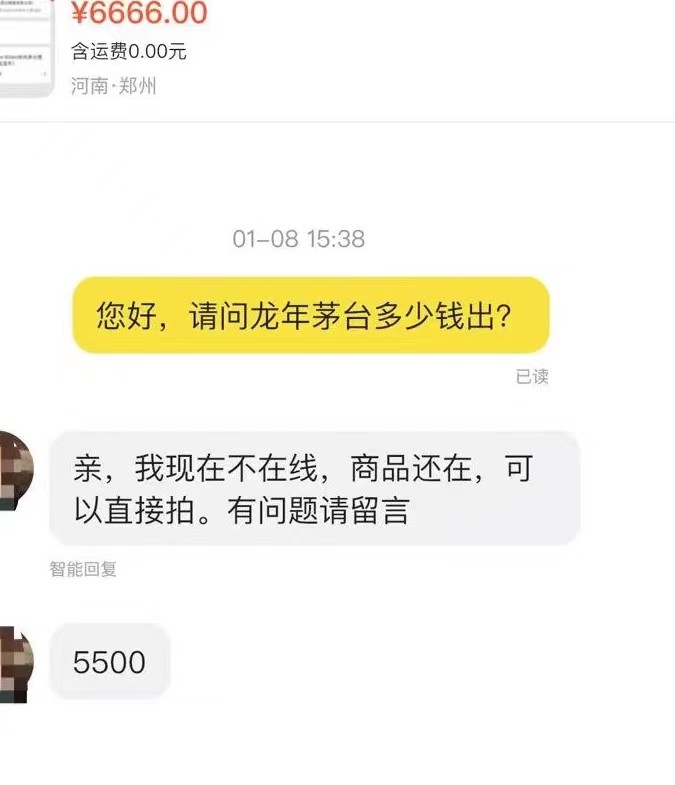Tap empty chat area below 5500 message
The width and height of the screenshot is (675, 785).
tap(338, 741)
